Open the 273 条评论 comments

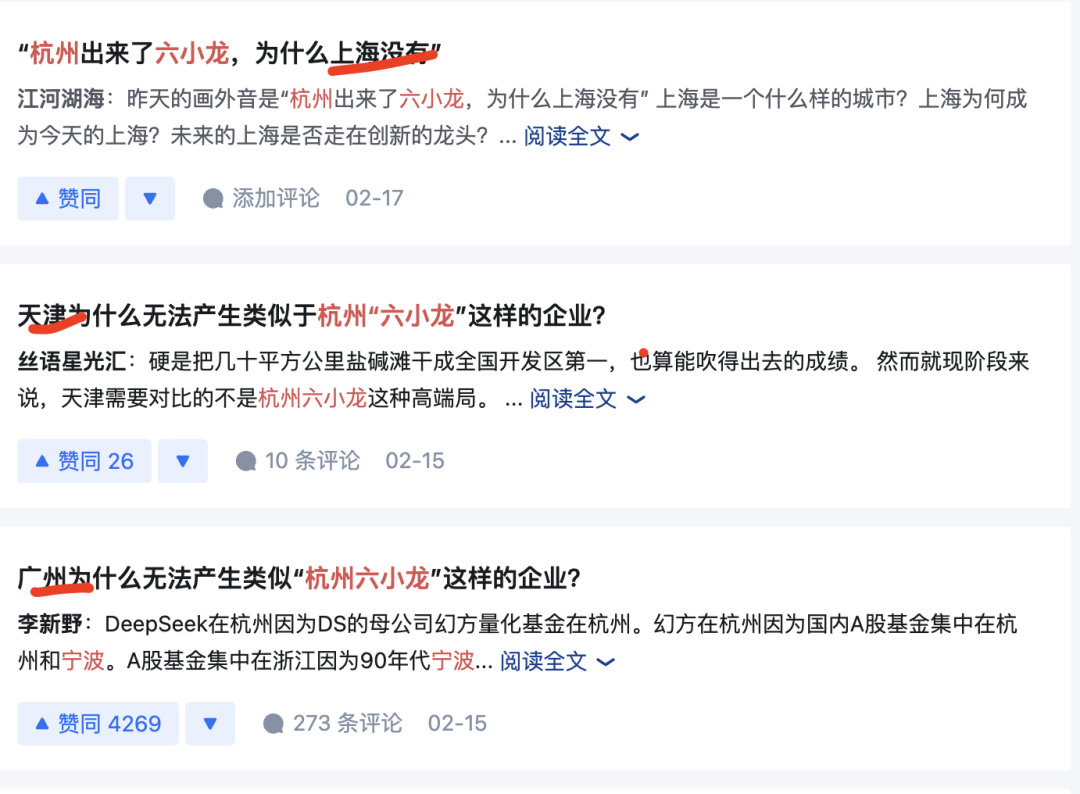coord(332,723)
